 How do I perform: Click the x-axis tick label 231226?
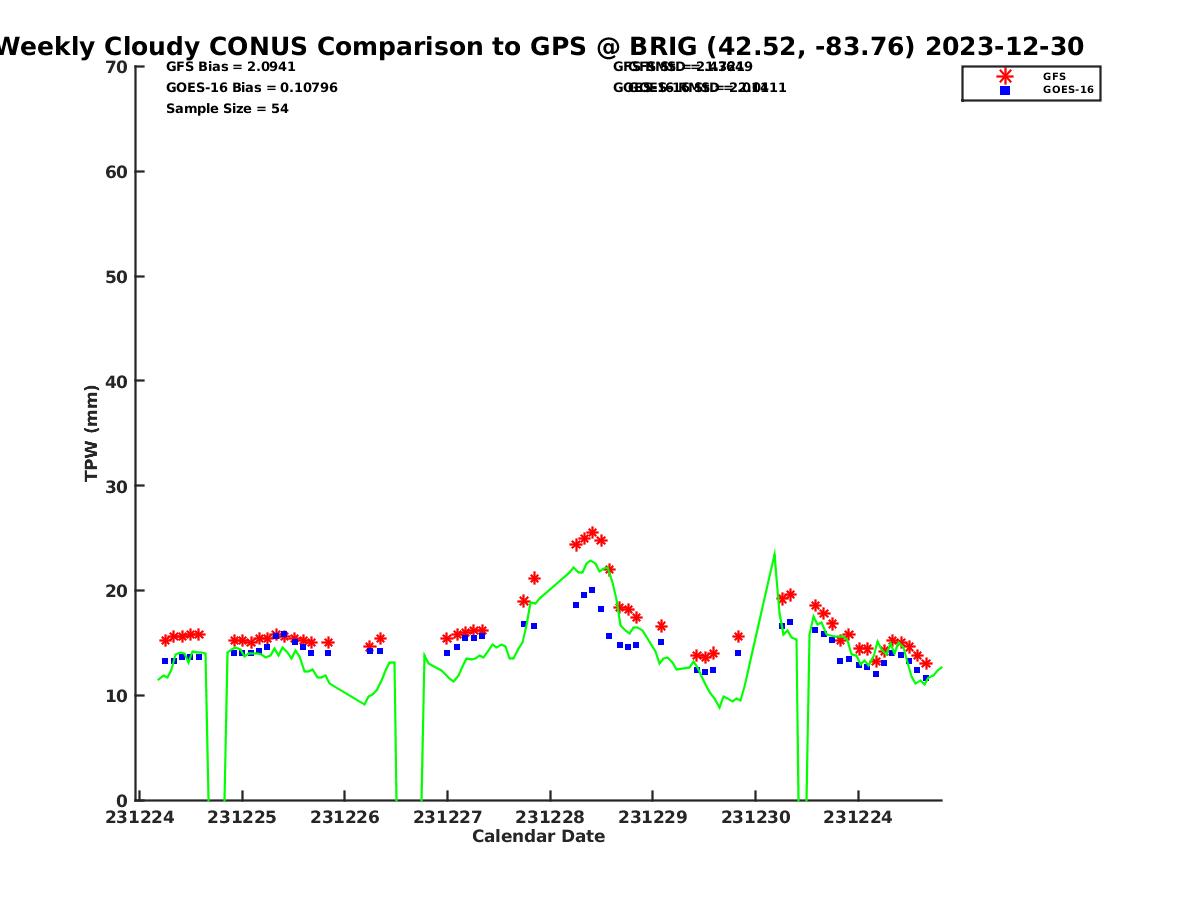[345, 817]
